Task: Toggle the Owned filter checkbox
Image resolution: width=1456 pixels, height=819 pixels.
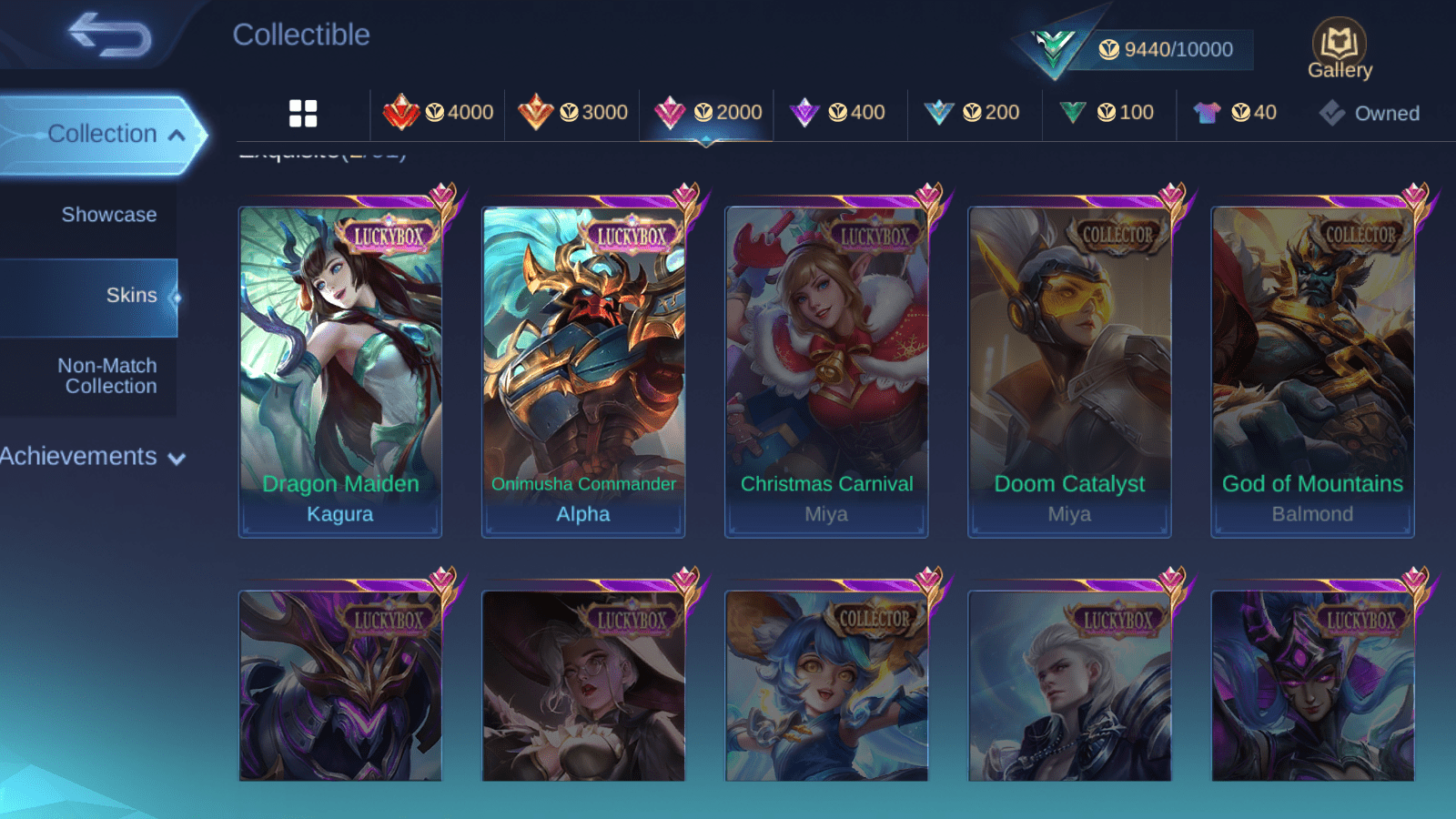Action: click(x=1331, y=113)
